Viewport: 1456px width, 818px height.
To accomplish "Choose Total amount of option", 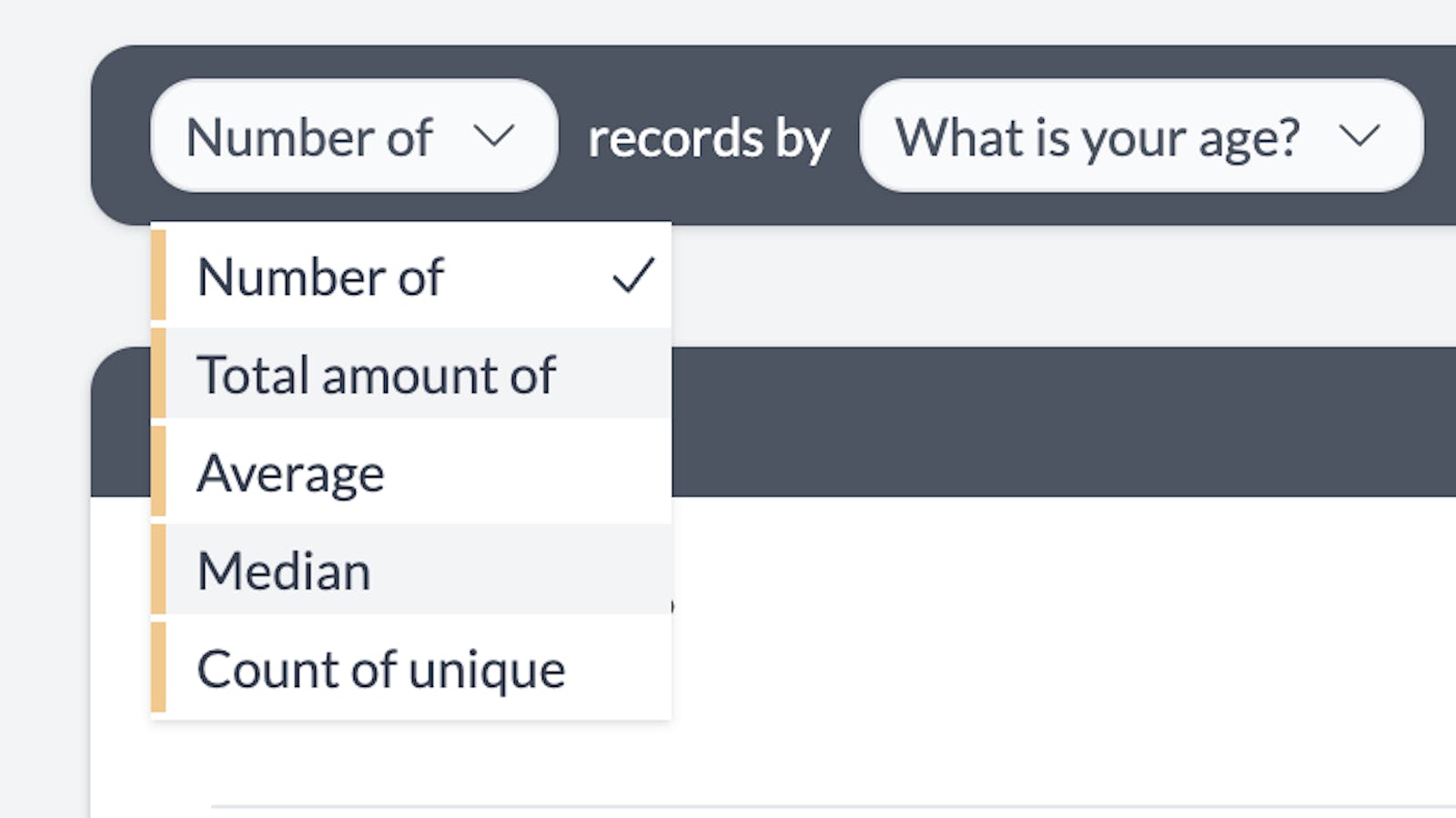I will click(376, 375).
